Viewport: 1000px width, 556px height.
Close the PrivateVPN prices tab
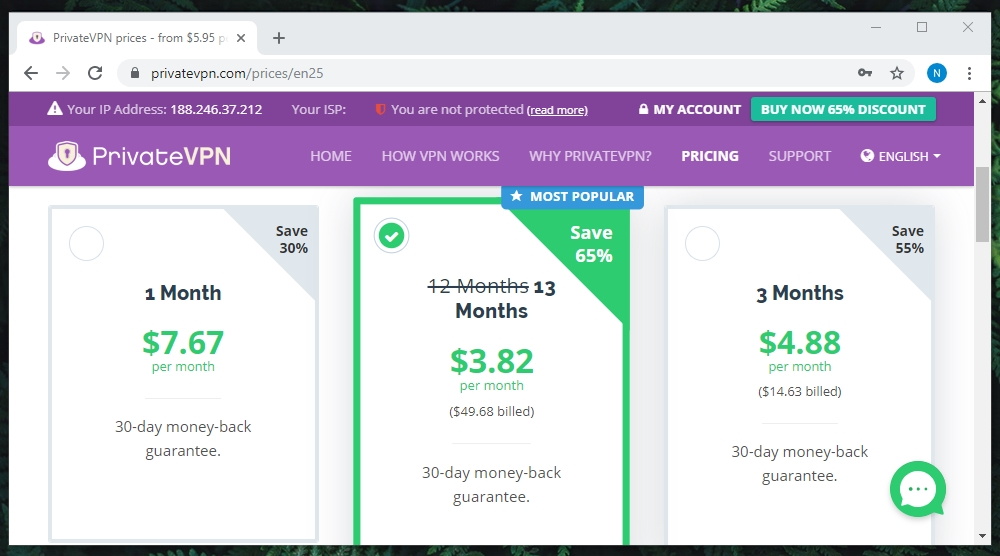241,38
